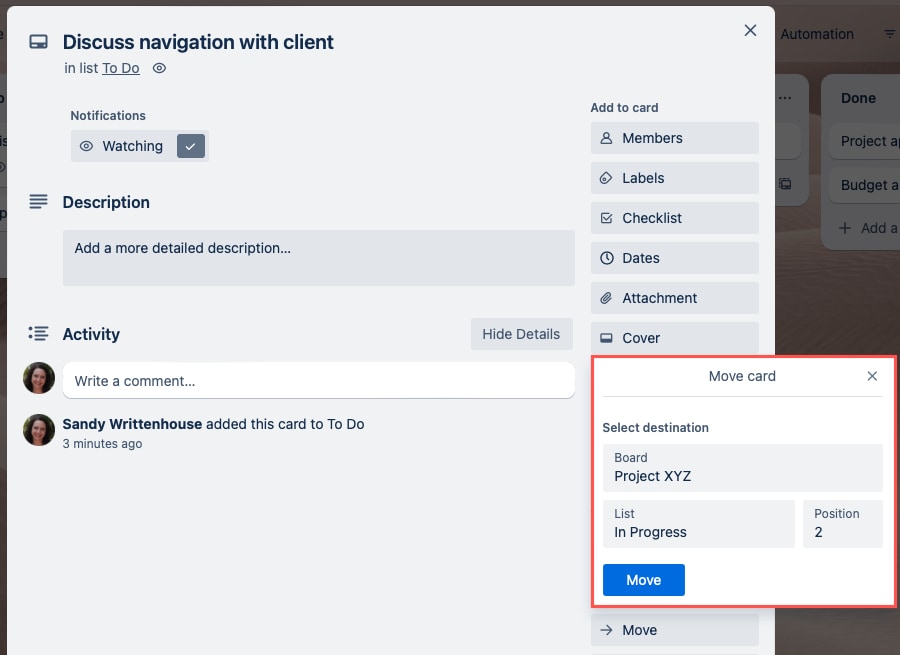
Task: Click the Activity list icon
Action: [38, 333]
